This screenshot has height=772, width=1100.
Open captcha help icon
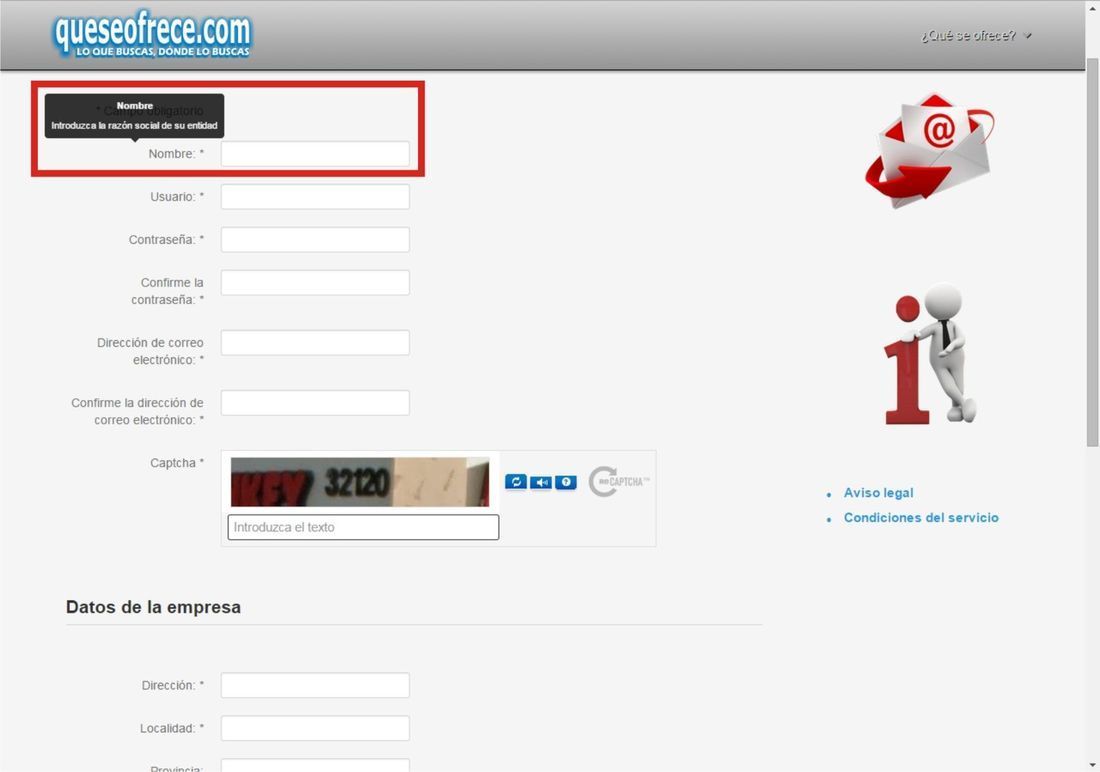pyautogui.click(x=565, y=482)
